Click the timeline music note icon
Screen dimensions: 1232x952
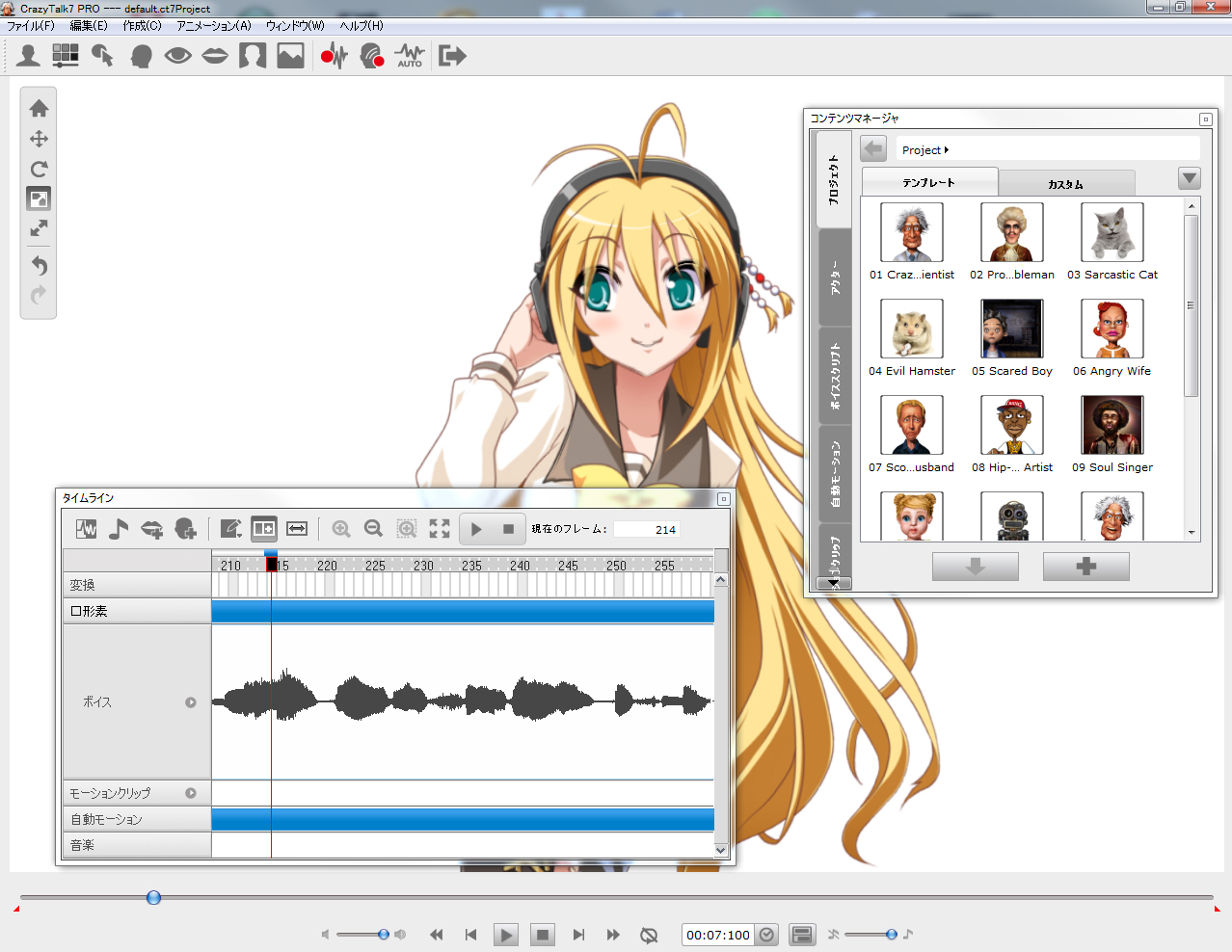tap(119, 528)
